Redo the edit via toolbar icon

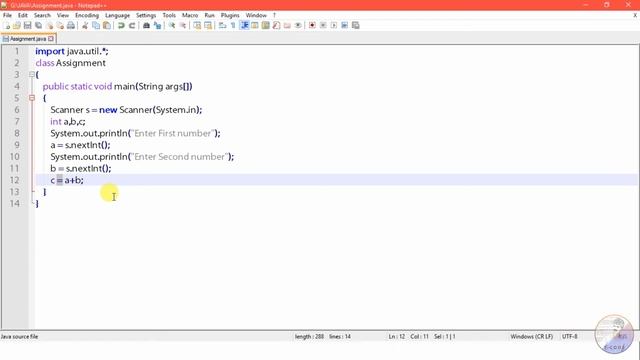[132, 25]
